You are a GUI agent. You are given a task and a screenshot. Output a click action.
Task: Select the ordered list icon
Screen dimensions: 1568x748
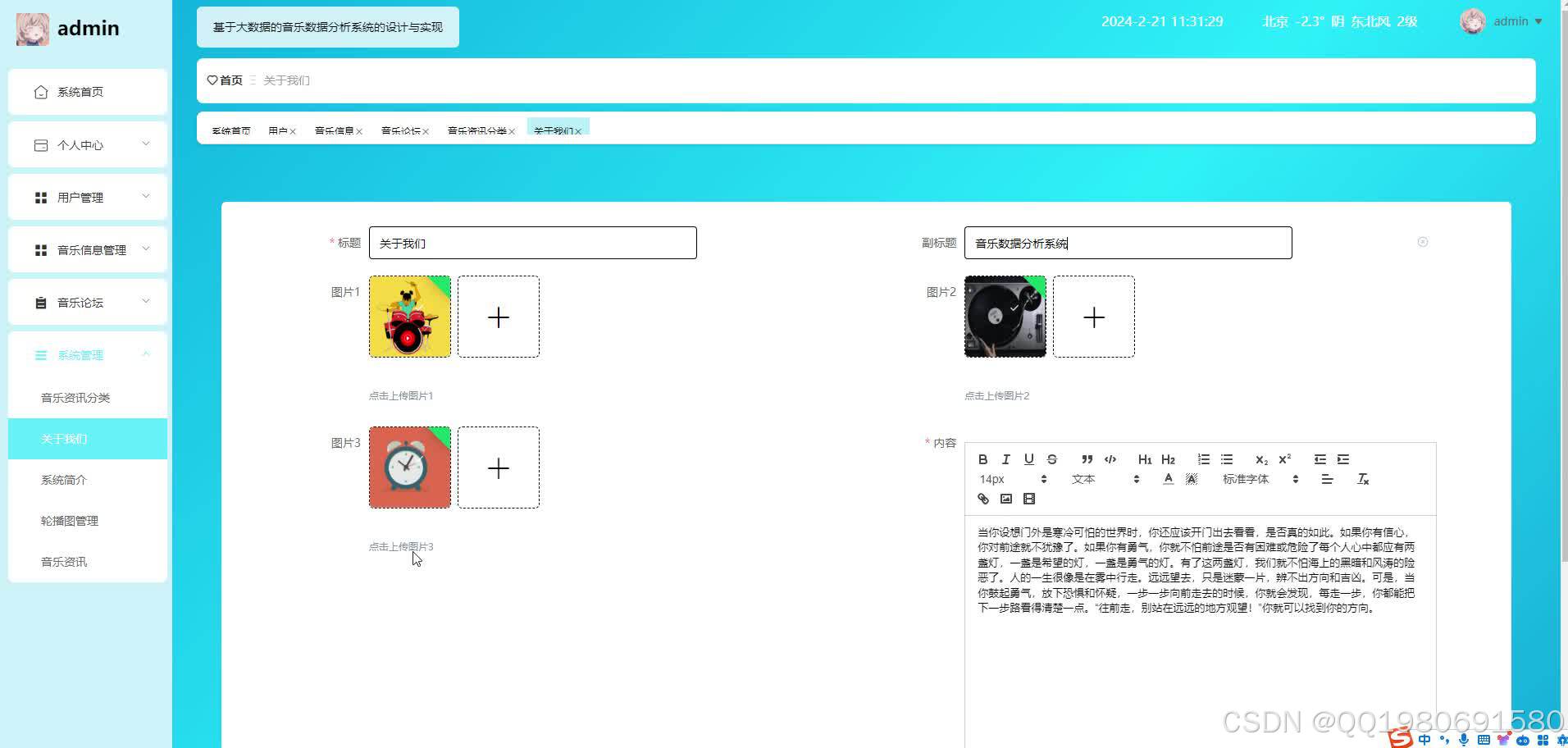coord(1203,458)
